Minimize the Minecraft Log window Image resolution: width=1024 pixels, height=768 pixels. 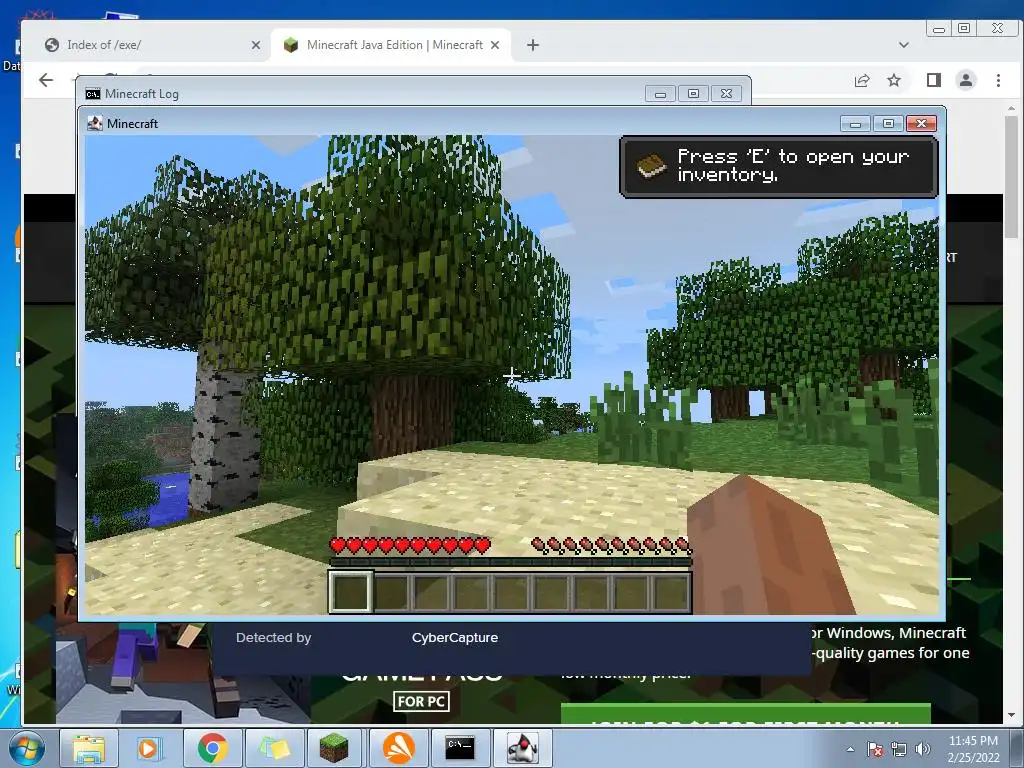click(x=660, y=94)
